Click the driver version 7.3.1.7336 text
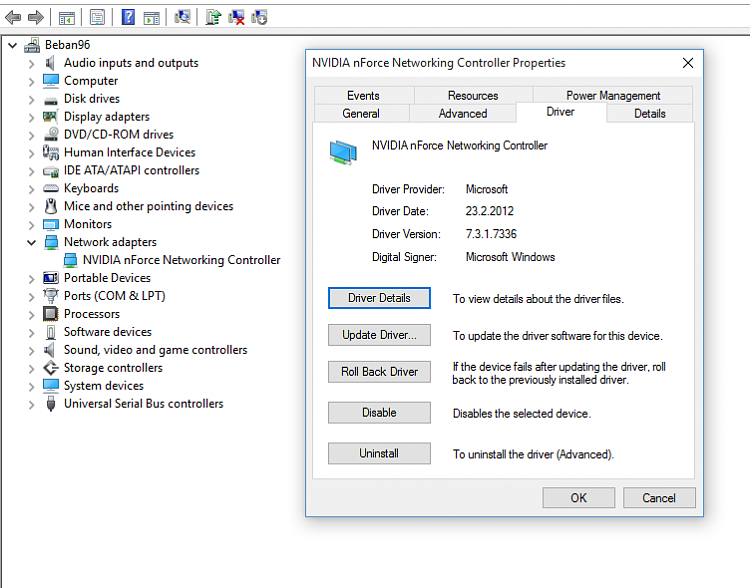The height and width of the screenshot is (588, 750). [491, 234]
